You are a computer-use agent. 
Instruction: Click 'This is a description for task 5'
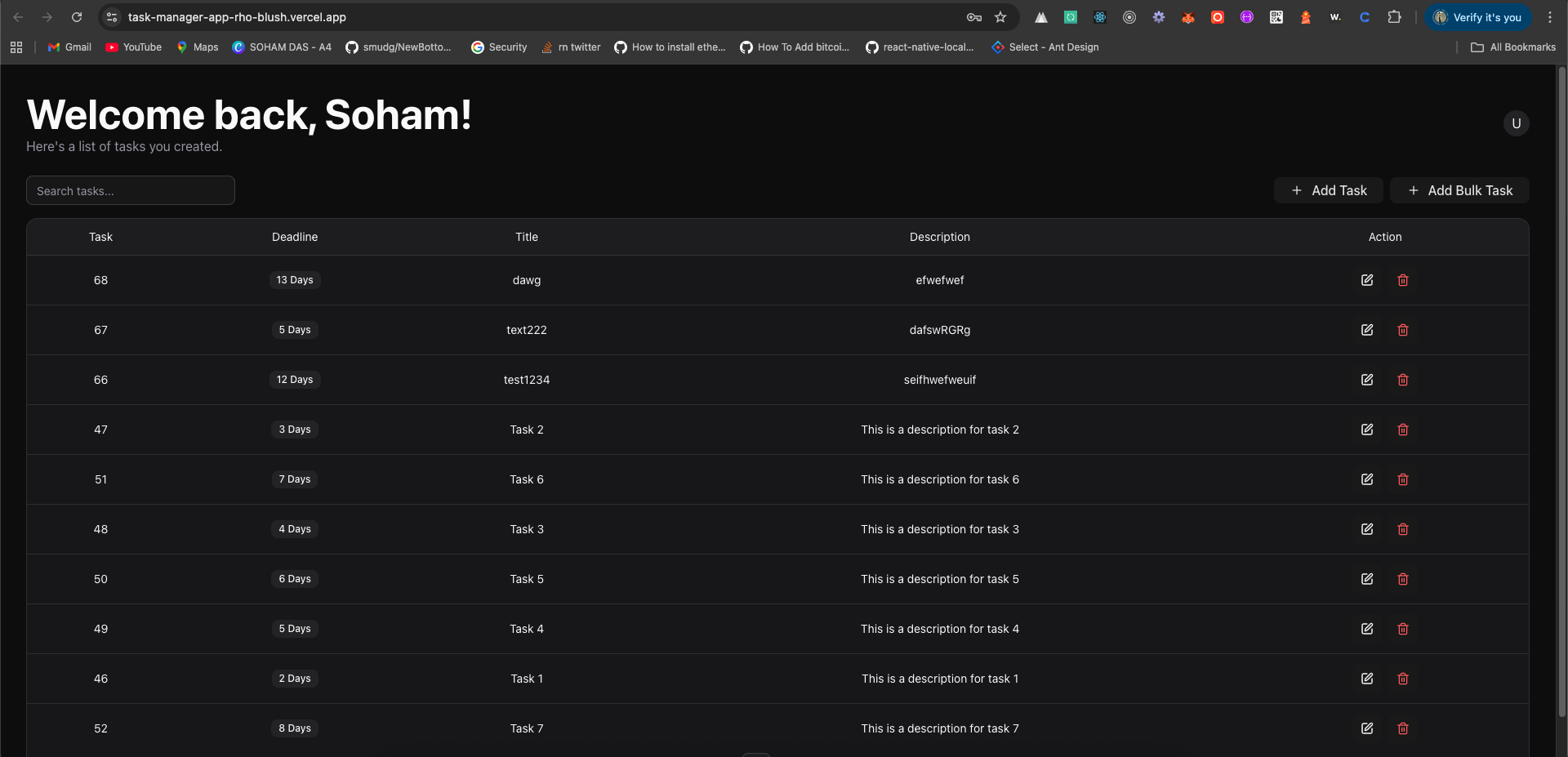point(940,579)
